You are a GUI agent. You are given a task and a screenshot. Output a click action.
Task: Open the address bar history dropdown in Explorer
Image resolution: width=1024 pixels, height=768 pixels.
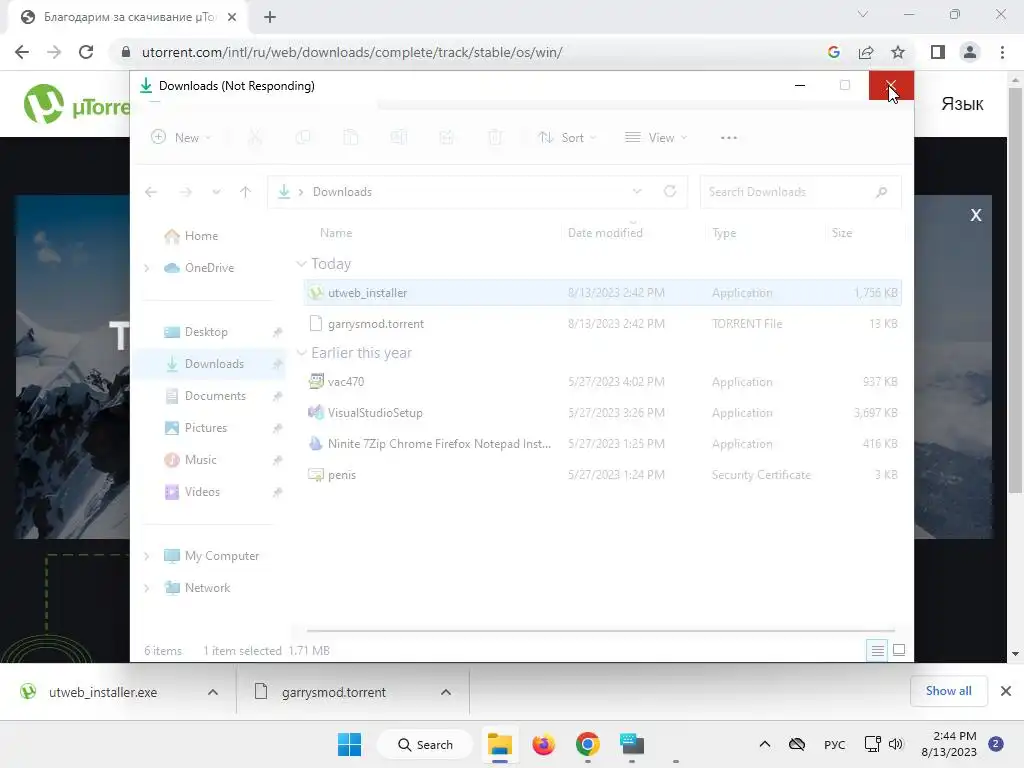pos(637,191)
